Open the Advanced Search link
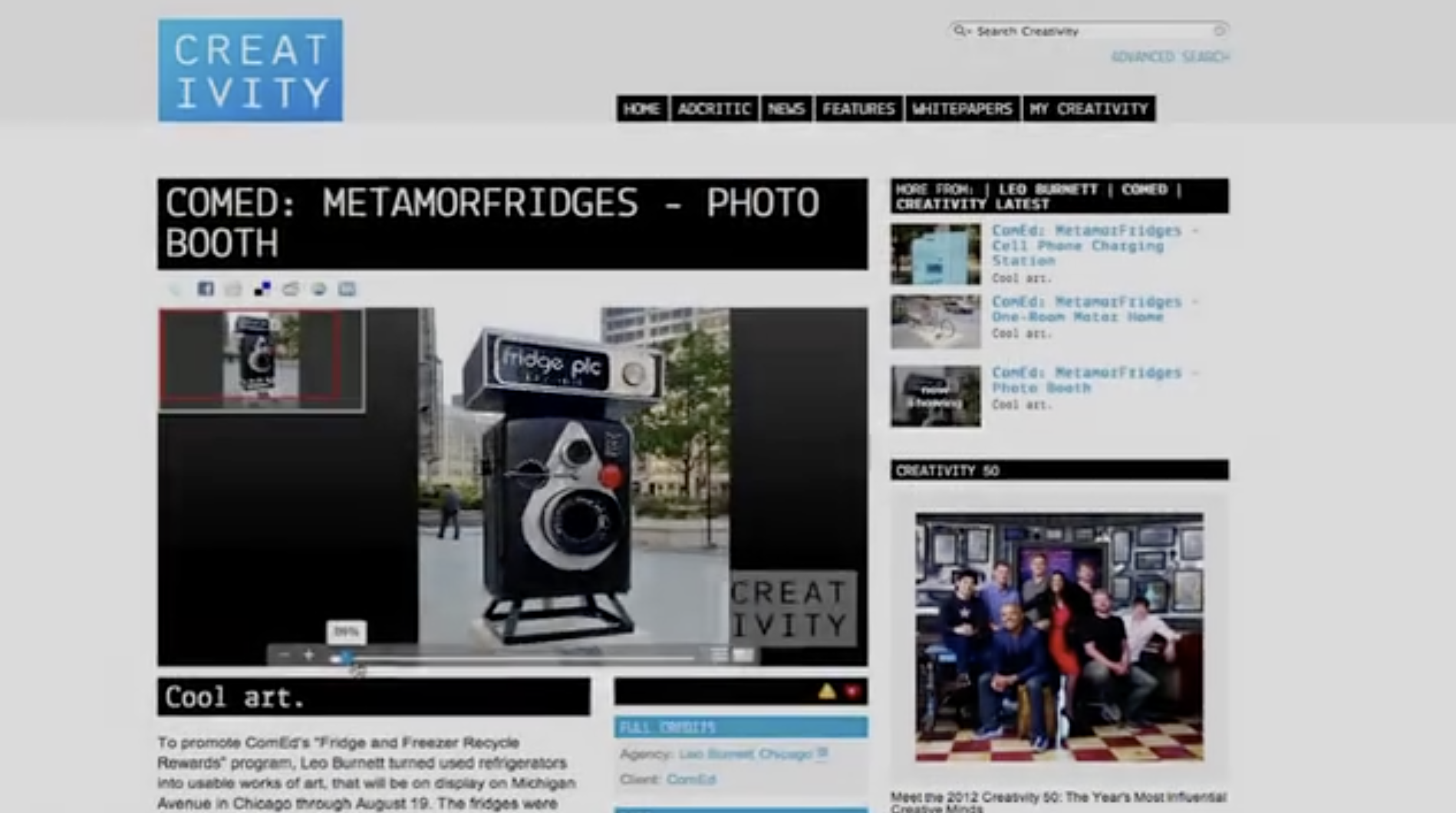This screenshot has width=1456, height=813. (x=1170, y=57)
